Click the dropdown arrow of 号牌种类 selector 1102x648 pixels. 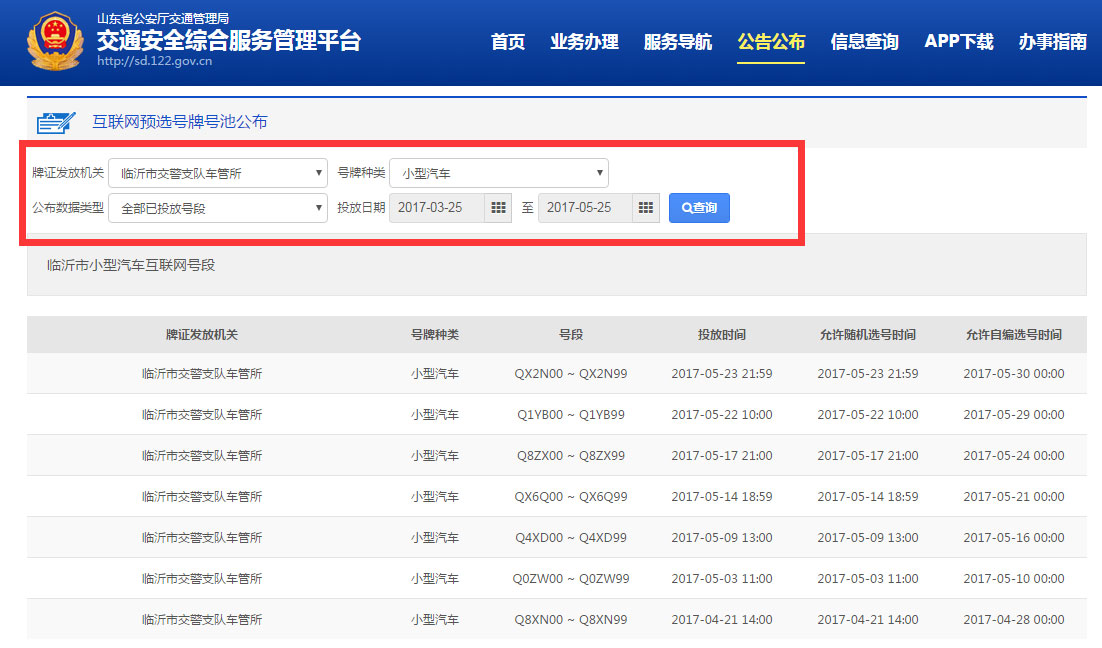click(x=598, y=172)
